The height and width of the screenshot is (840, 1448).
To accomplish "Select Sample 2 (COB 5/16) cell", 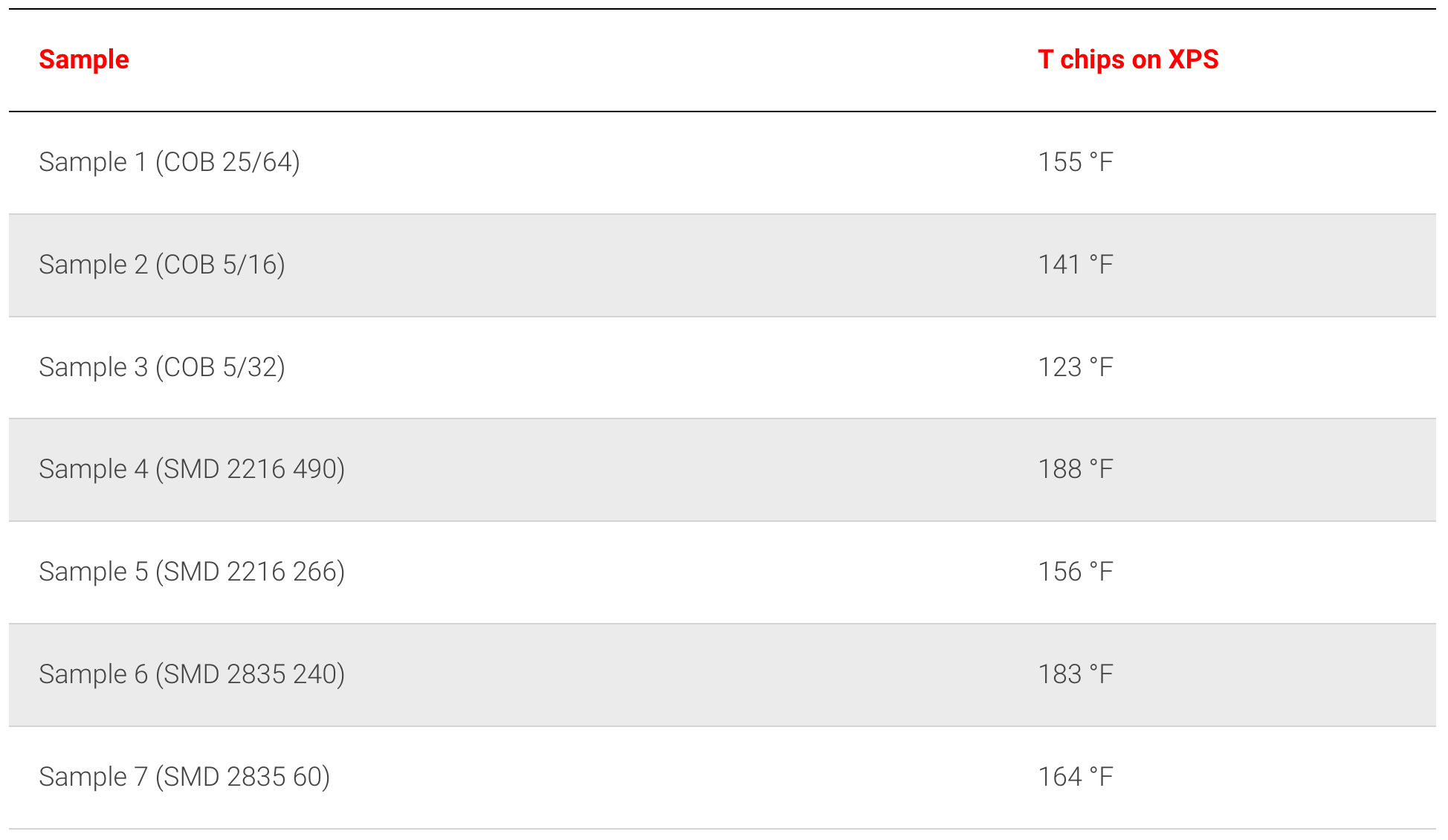I will coord(162,265).
